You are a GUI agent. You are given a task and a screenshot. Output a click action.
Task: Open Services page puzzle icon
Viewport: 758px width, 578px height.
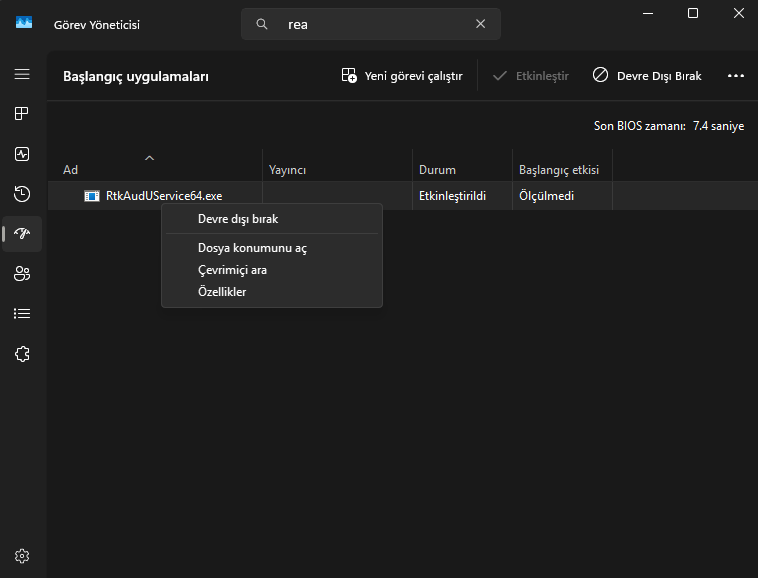coord(22,354)
